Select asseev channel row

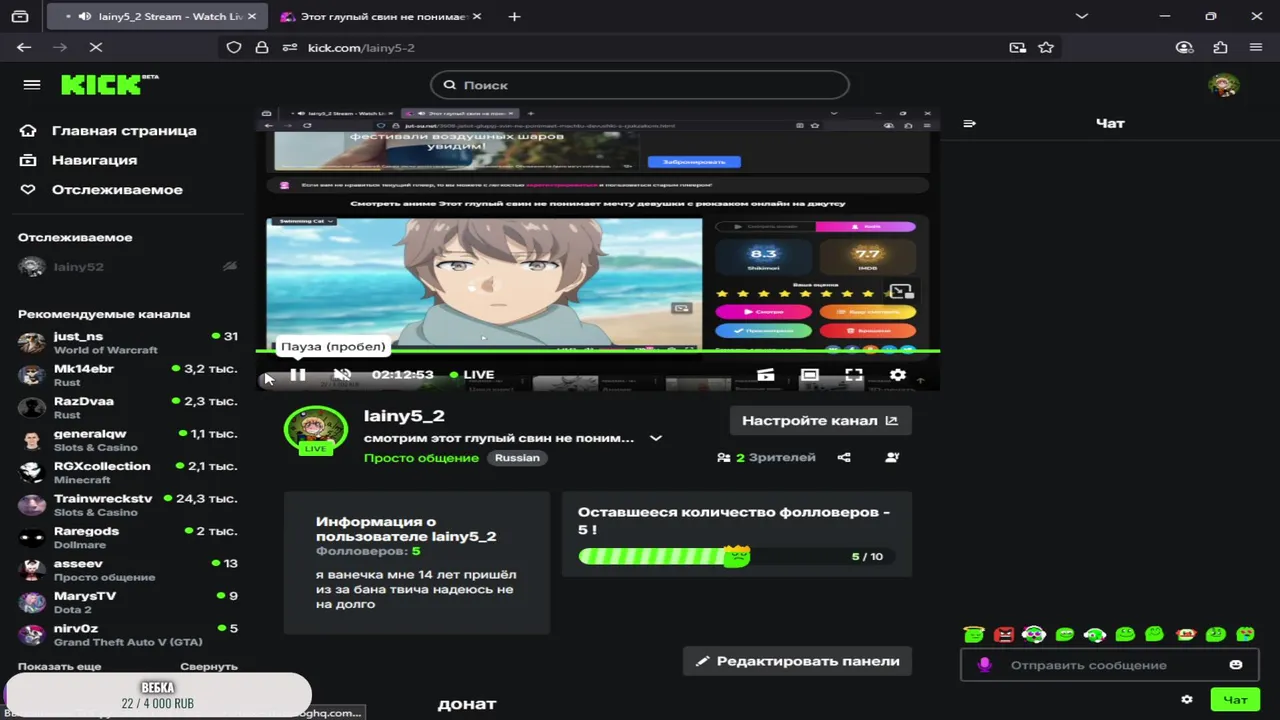[128, 570]
